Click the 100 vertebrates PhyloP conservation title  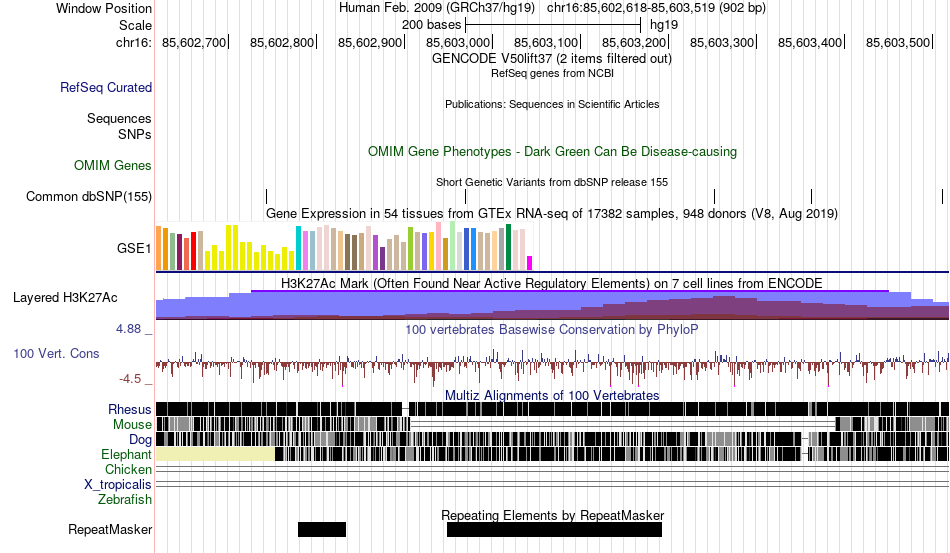tap(552, 329)
